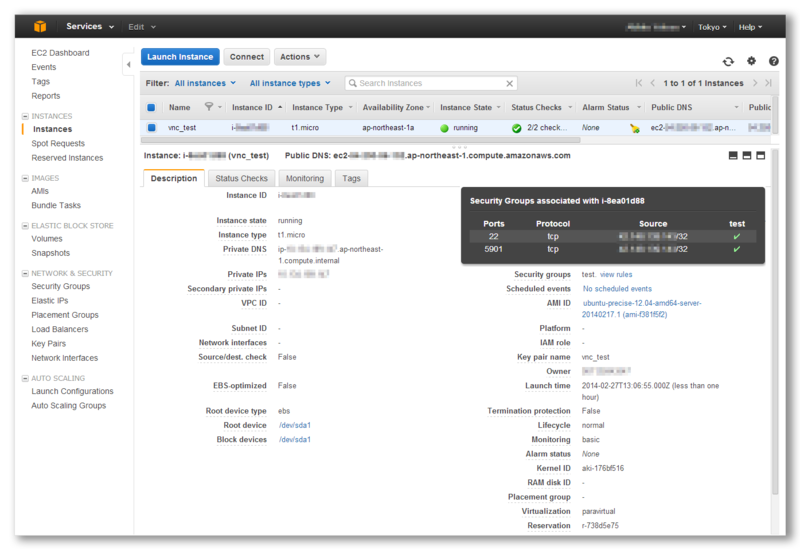Open Security Groups in sidebar
This screenshot has width=800, height=550.
61,286
